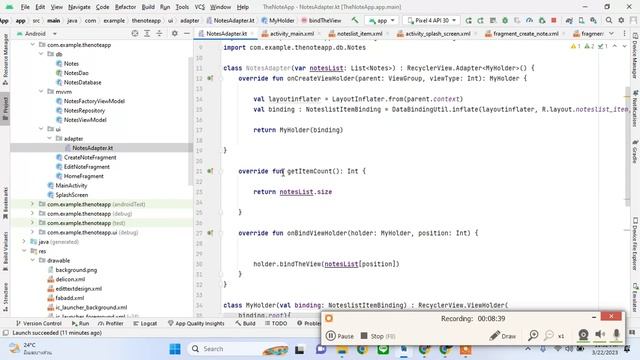
Task: Toggle microphone in recorder toolbar
Action: point(616,335)
